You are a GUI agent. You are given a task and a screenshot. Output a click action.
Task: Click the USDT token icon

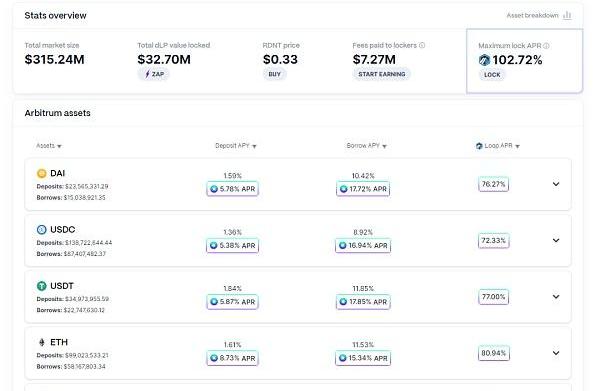point(42,286)
